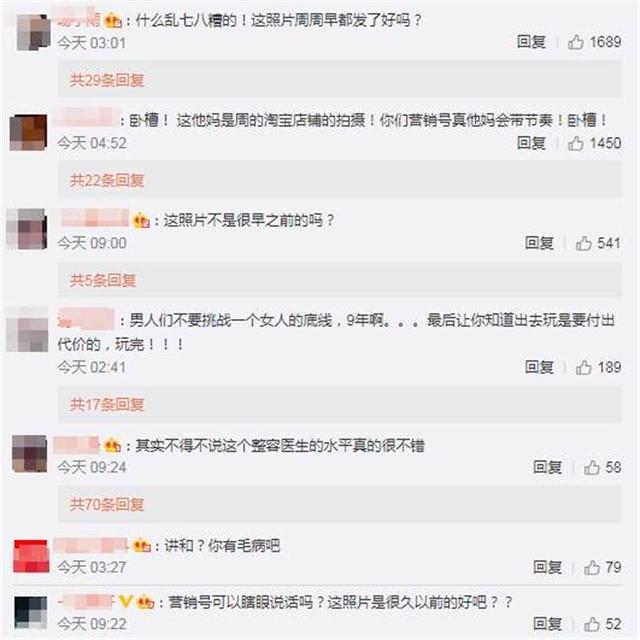
Task: Like the plastic surgeon comment with 58 likes
Action: point(592,467)
